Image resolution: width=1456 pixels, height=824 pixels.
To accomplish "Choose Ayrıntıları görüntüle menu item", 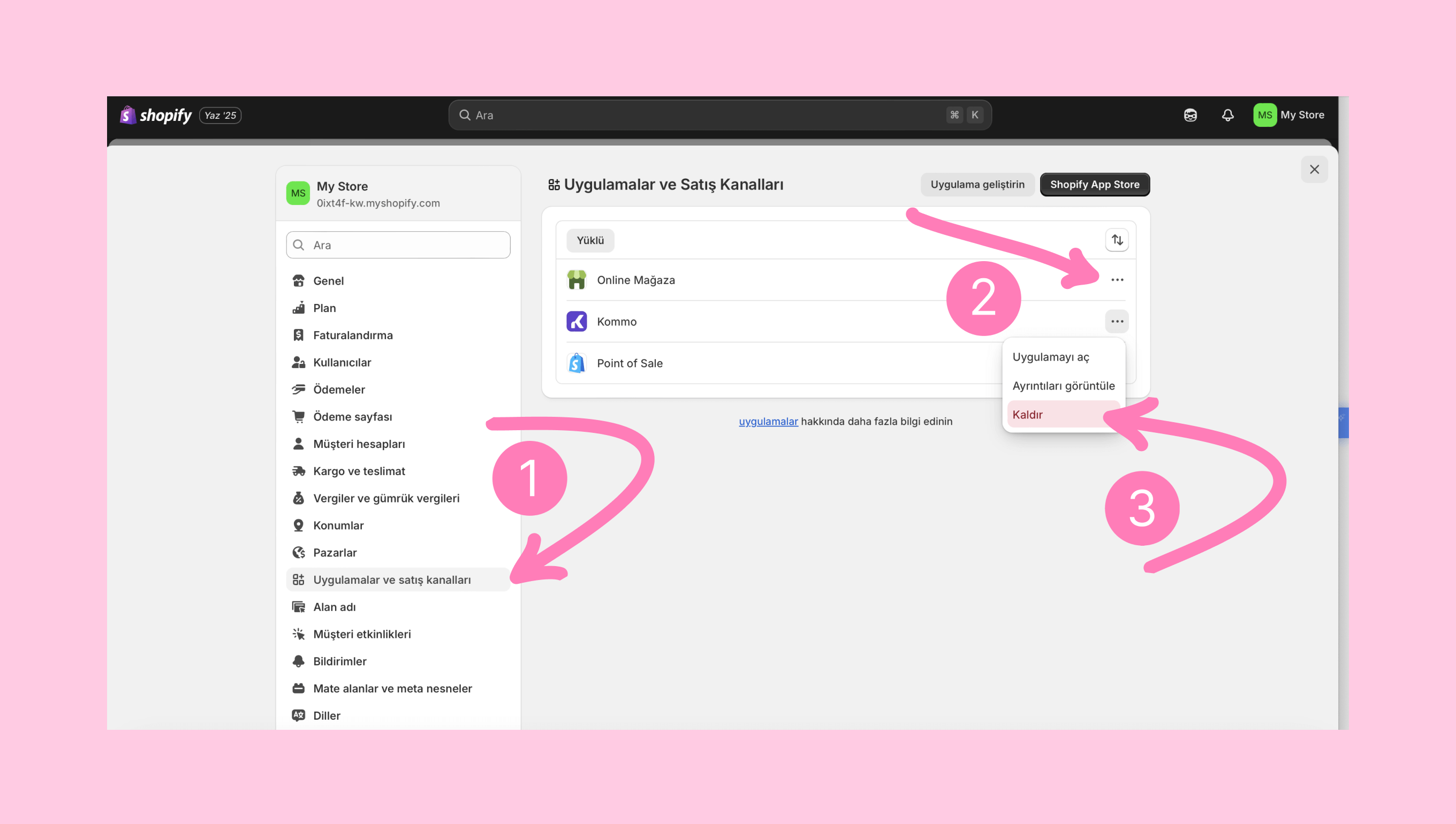I will click(x=1063, y=386).
